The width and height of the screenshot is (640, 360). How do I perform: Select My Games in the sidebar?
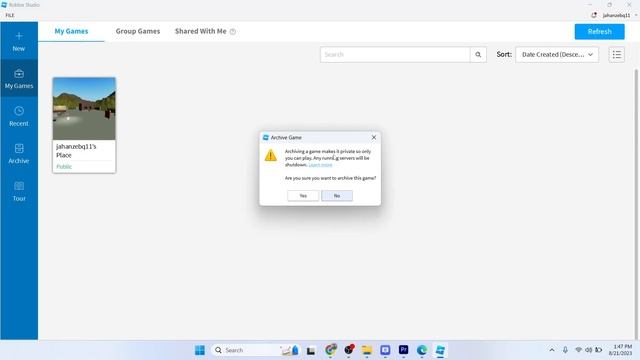19,78
